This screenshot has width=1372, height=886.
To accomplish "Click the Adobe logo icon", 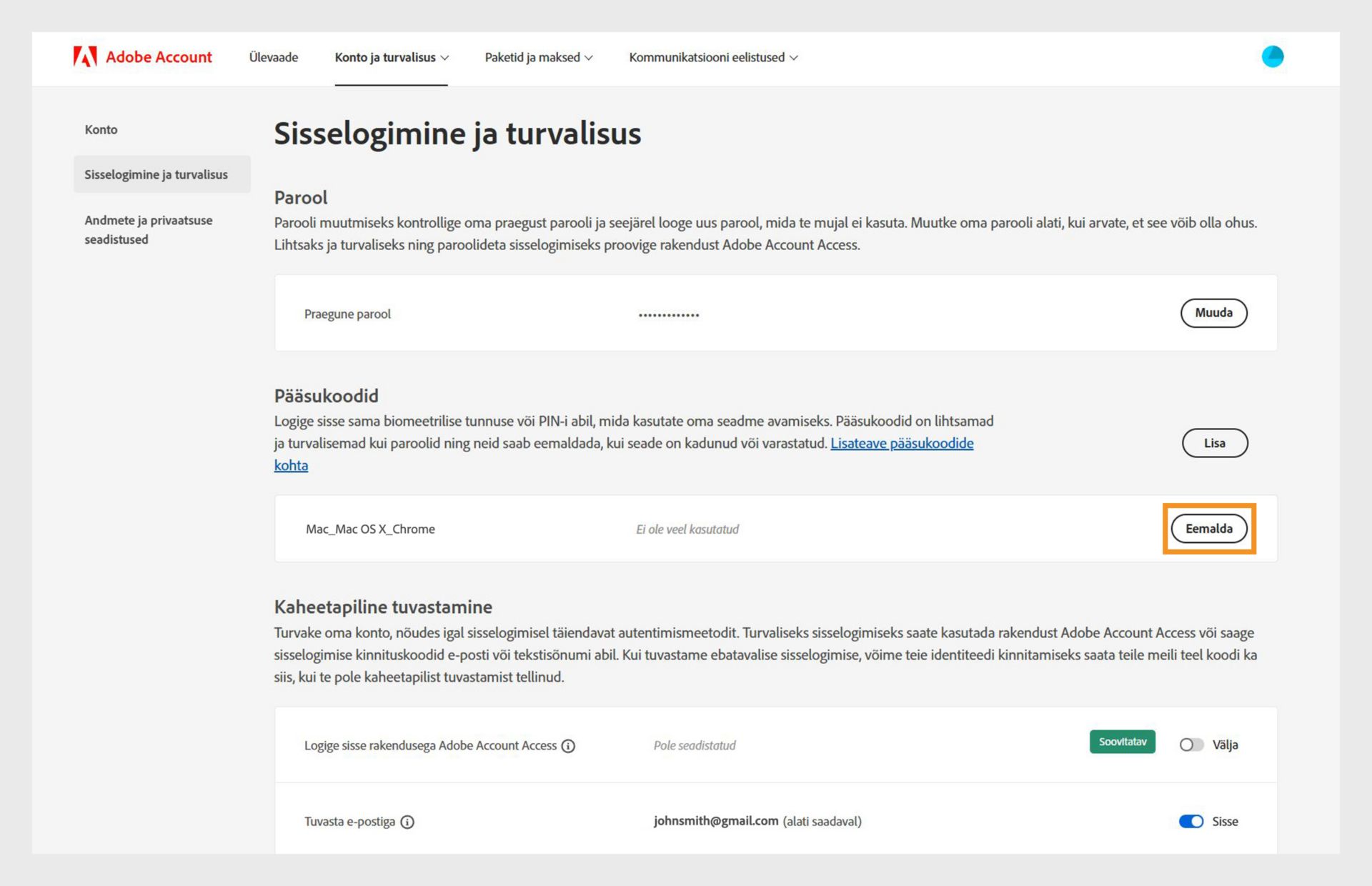I will point(84,57).
